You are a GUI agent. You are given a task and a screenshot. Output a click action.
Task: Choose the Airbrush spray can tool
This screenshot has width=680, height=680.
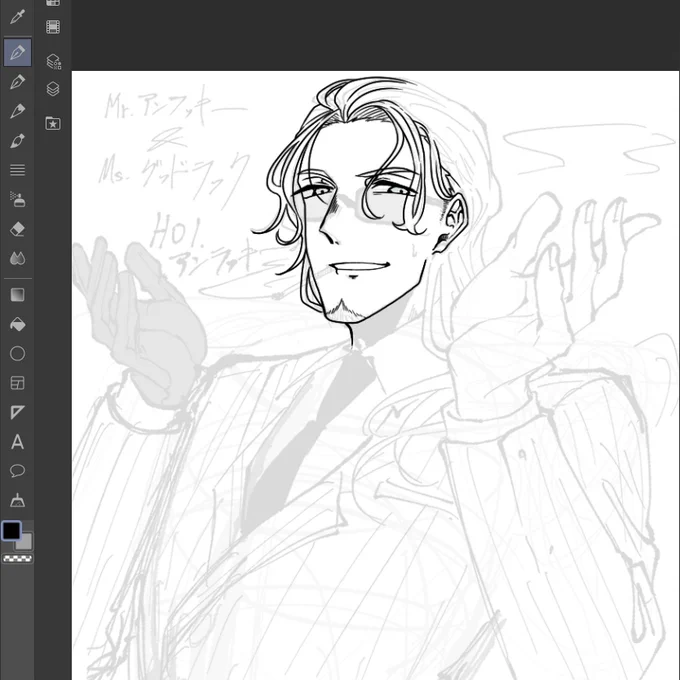(x=17, y=199)
